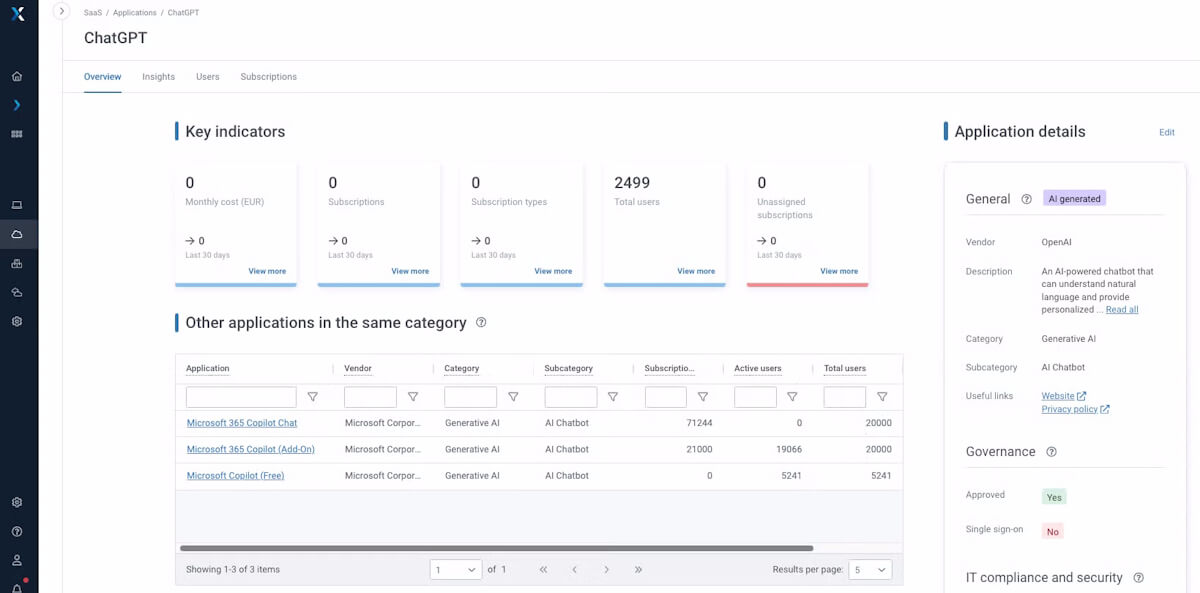Image resolution: width=1200 pixels, height=593 pixels.
Task: Click View more on Total users card
Action: click(696, 271)
